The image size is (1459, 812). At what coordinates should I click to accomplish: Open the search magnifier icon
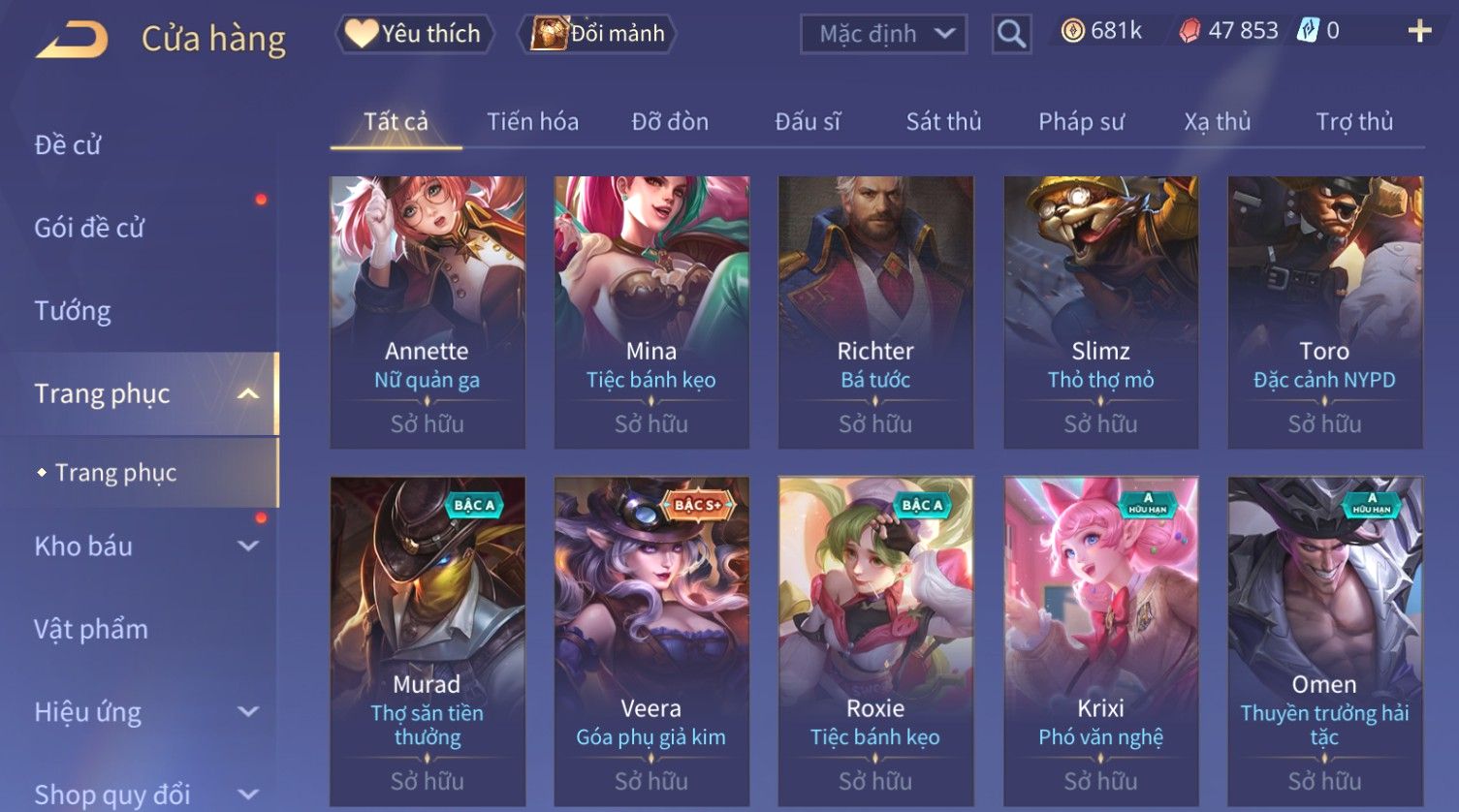pos(1011,34)
